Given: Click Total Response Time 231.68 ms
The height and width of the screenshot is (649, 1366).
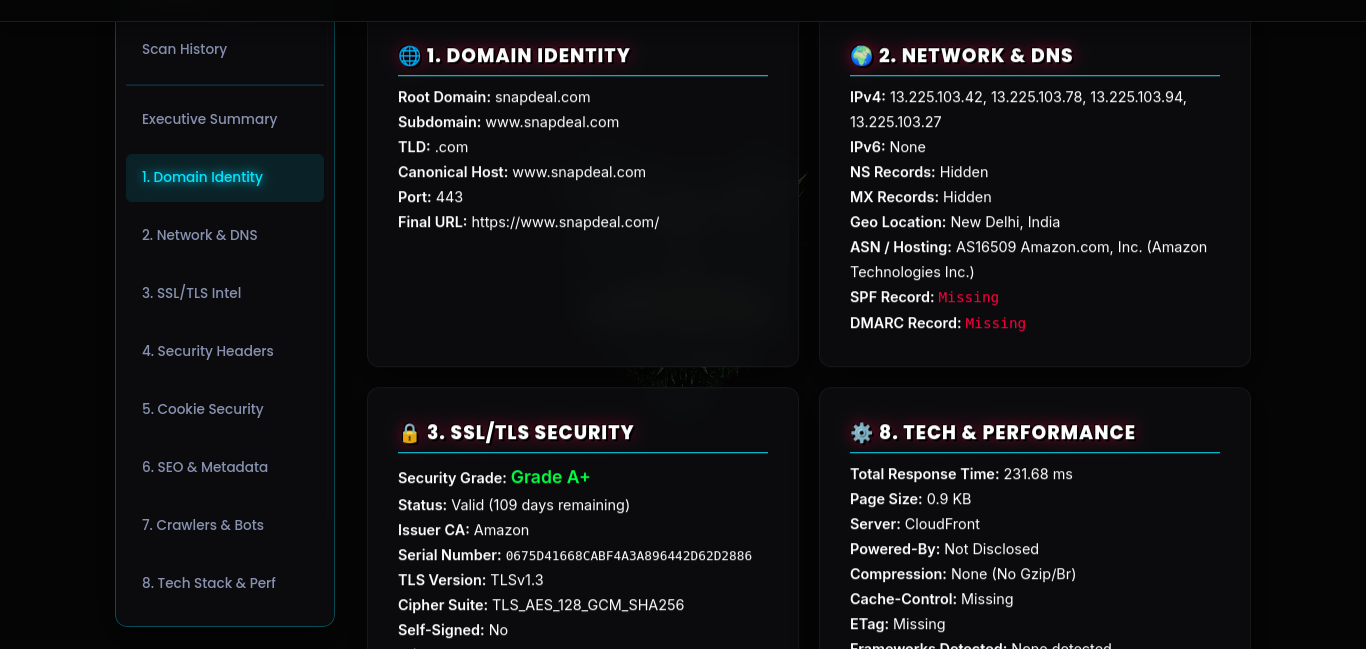Looking at the screenshot, I should pyautogui.click(x=1038, y=474).
